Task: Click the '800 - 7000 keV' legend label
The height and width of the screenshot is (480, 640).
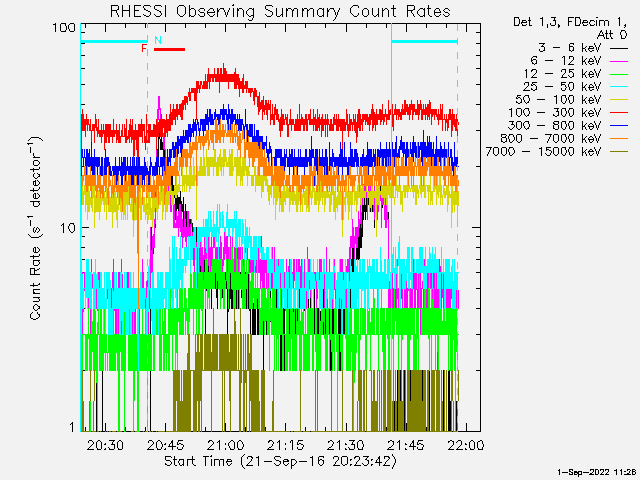Action: pyautogui.click(x=551, y=139)
